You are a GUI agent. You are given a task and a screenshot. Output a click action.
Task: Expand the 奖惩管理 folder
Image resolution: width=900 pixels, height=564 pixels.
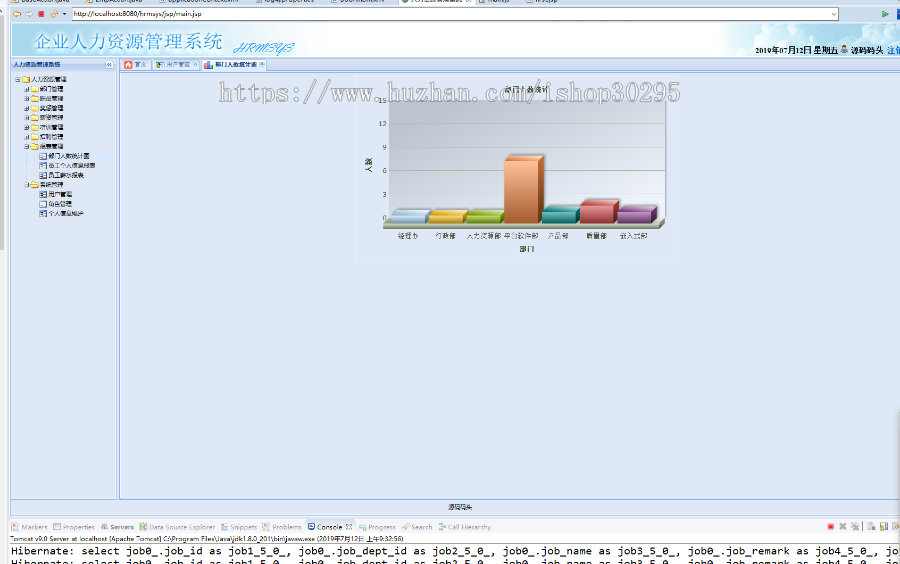pos(26,108)
